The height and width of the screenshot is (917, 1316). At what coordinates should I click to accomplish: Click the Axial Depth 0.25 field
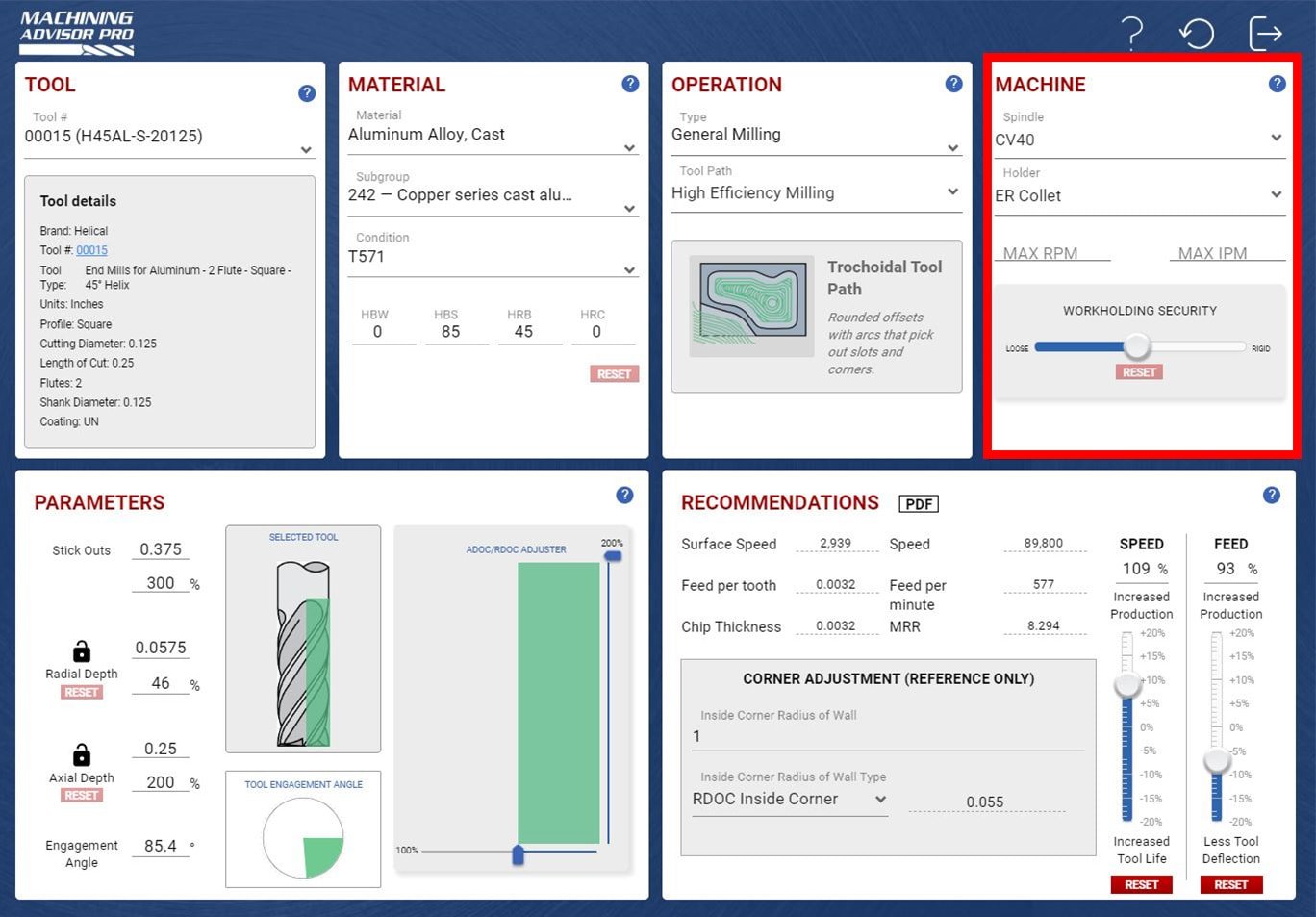pos(161,749)
